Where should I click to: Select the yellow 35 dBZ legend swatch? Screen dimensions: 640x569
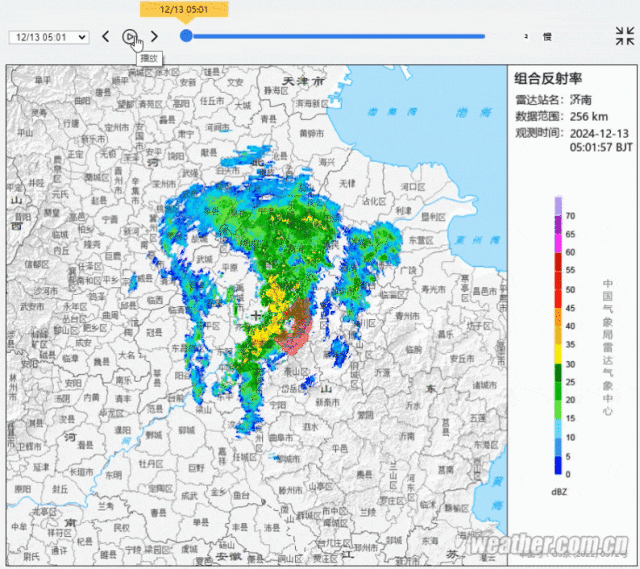(559, 345)
